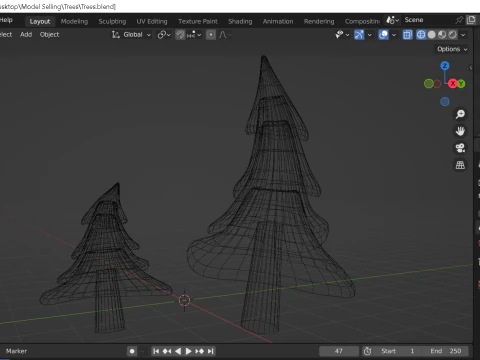The width and height of the screenshot is (480, 360).
Task: Open the Global transform orientation dropdown
Action: tap(131, 35)
